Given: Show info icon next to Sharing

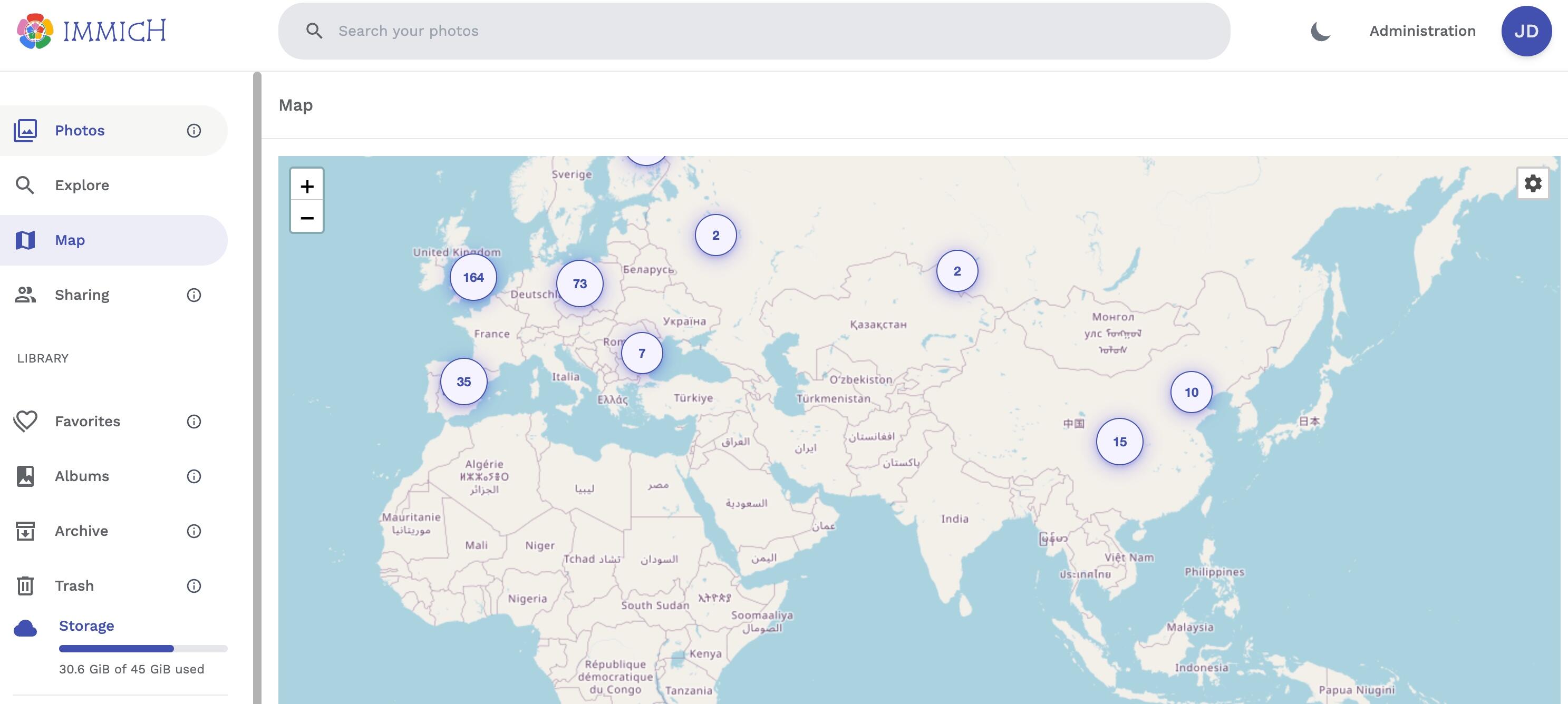Looking at the screenshot, I should click(193, 295).
